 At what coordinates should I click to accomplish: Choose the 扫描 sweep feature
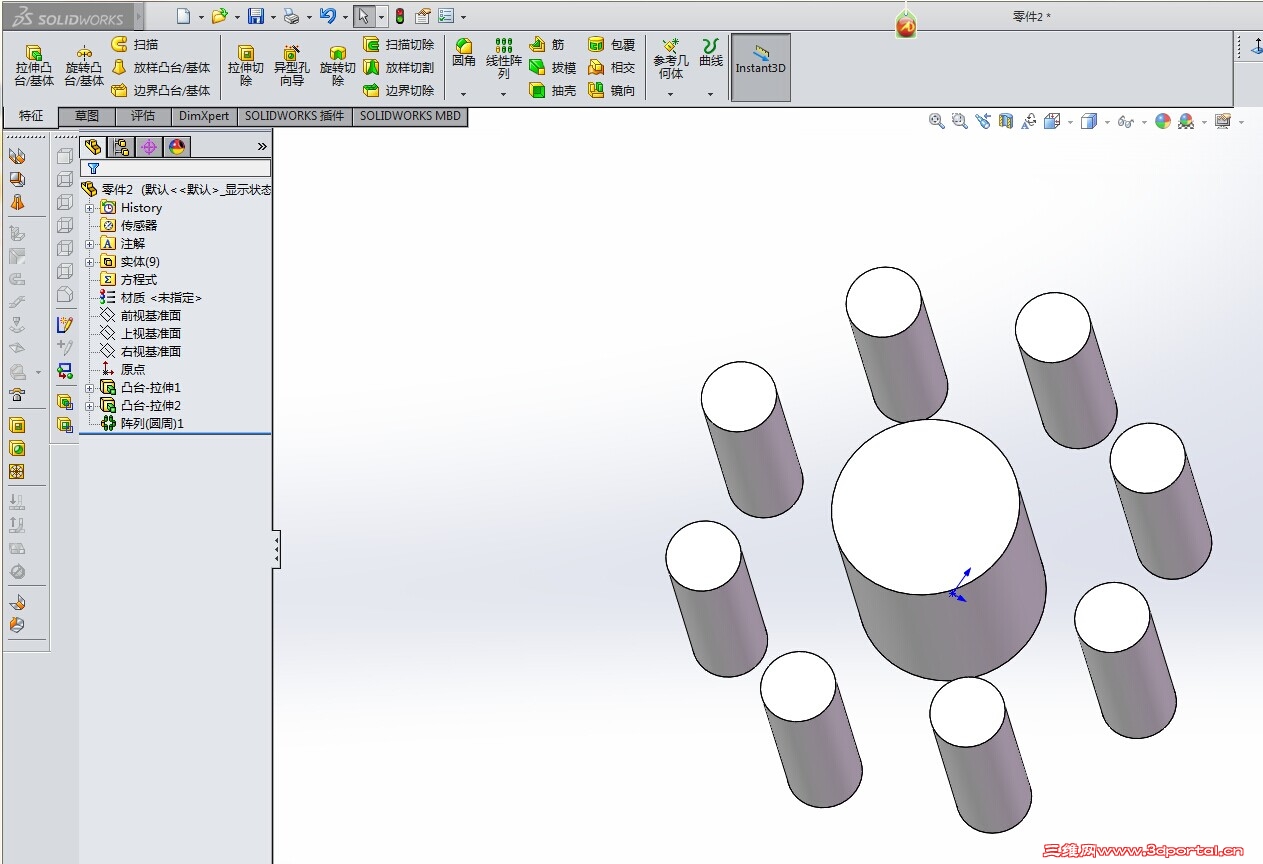135,44
